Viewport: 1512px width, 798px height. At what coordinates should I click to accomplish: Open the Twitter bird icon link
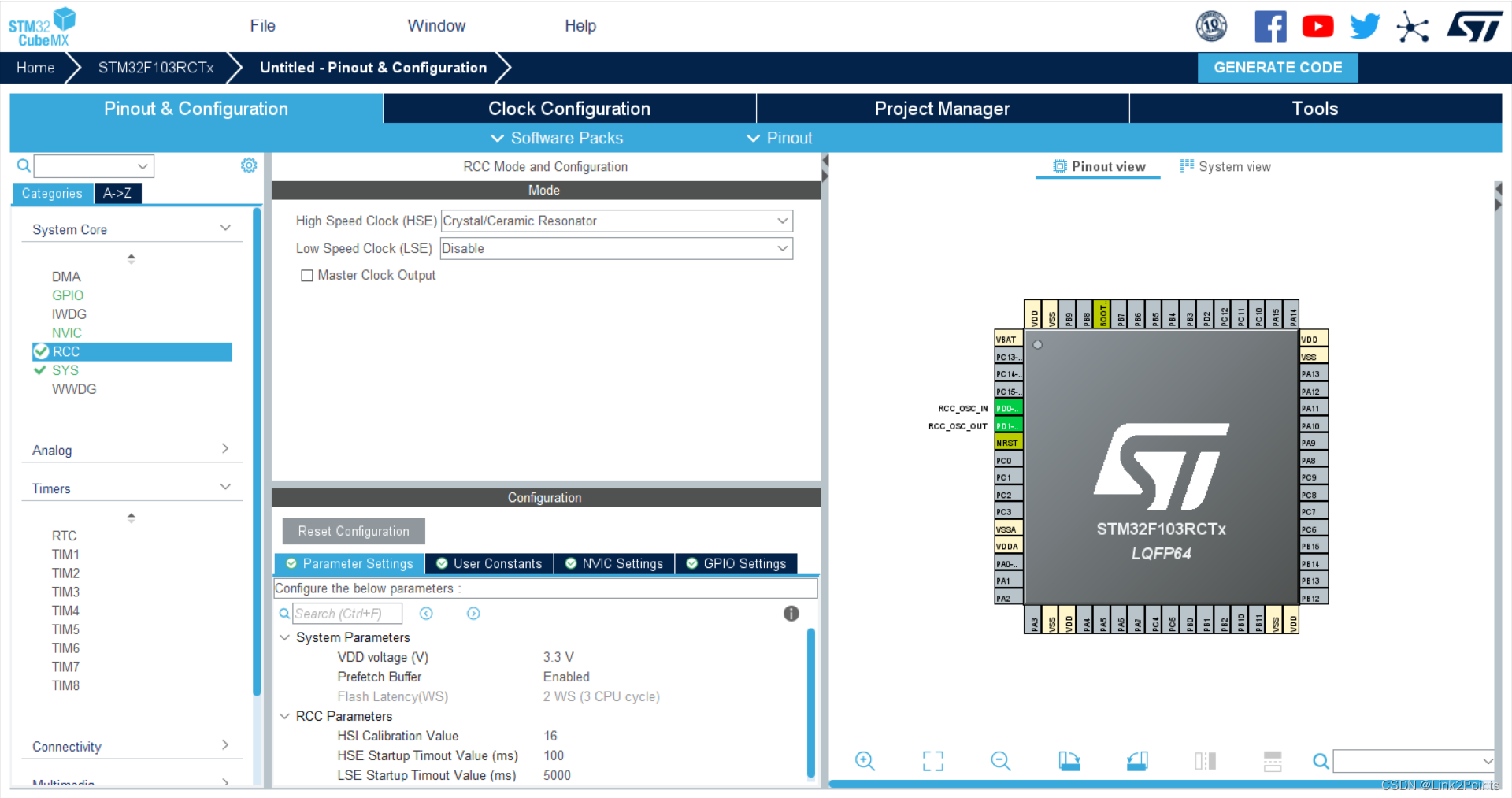(1365, 27)
